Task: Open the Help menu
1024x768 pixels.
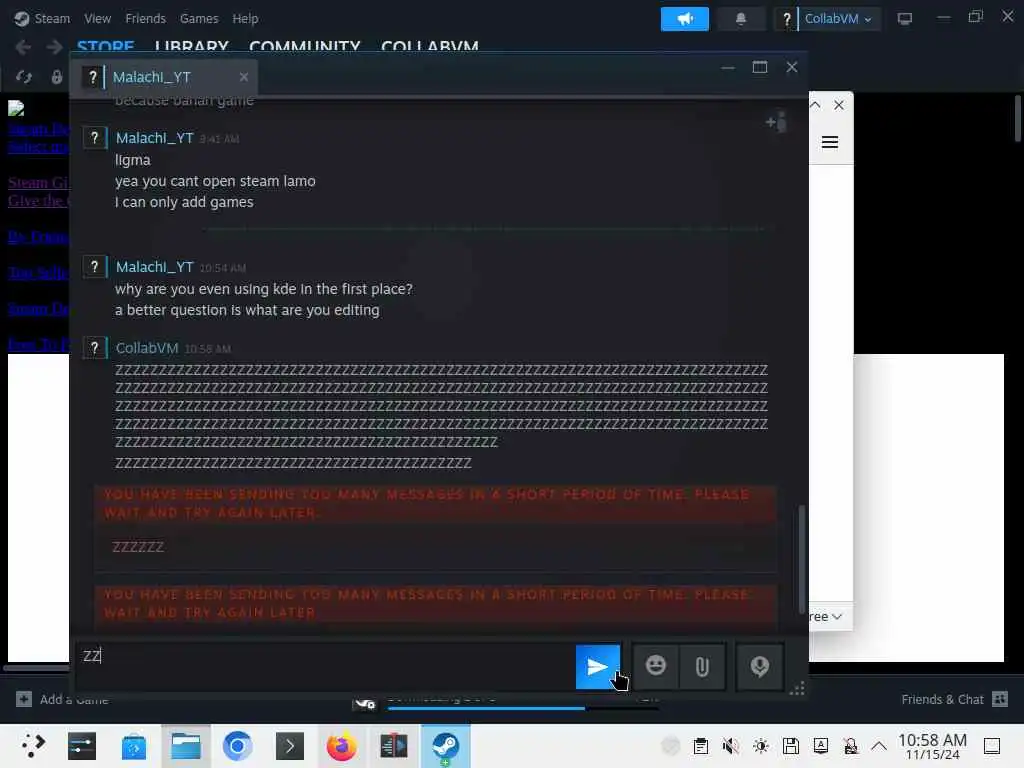Action: click(x=246, y=19)
